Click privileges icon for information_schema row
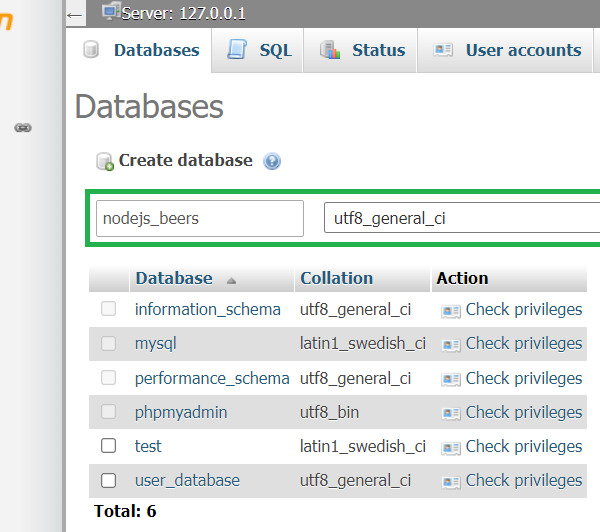The width and height of the screenshot is (600, 532). click(451, 310)
